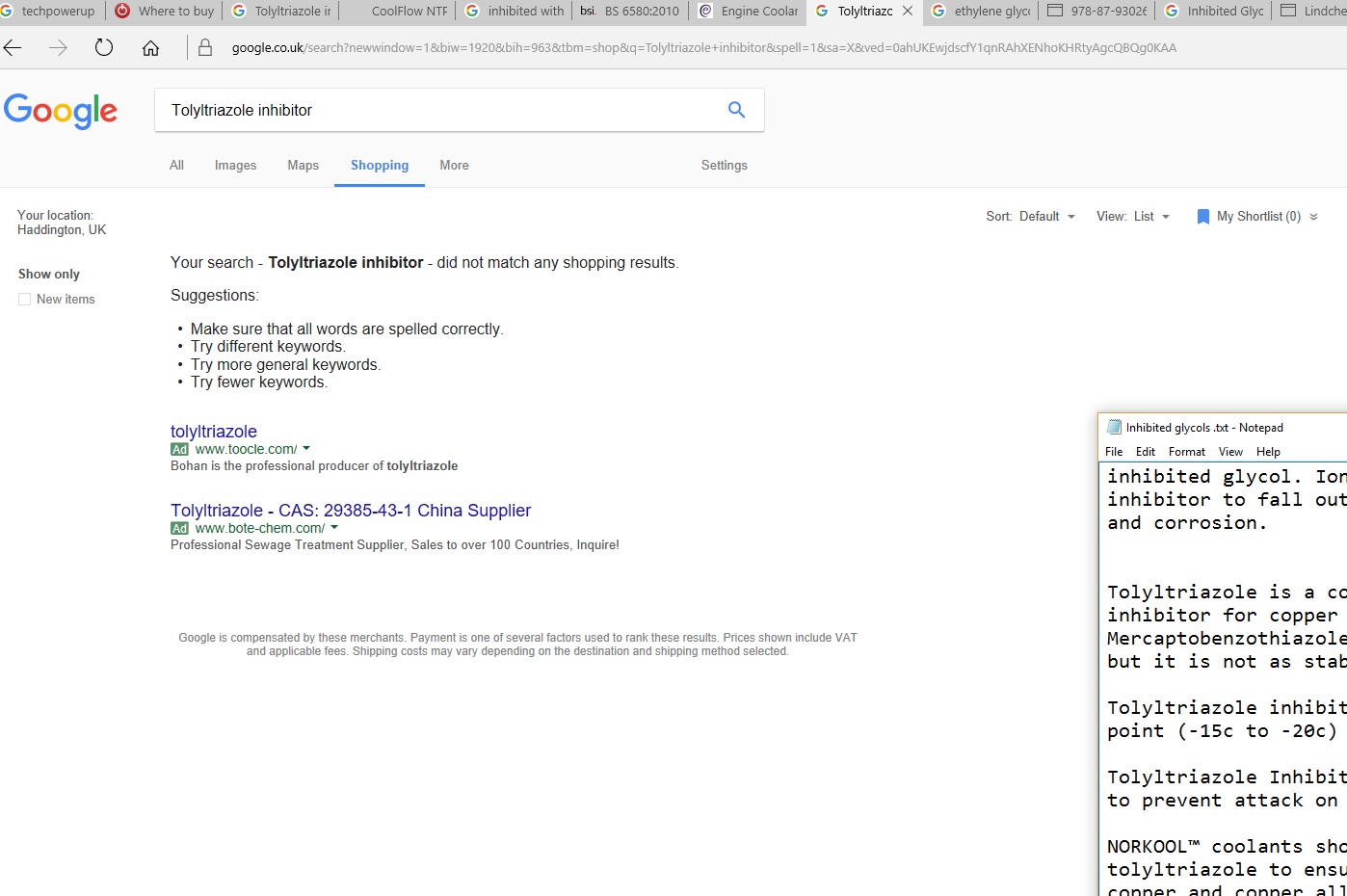1347x896 pixels.
Task: Open the Notepad Edit menu
Action: point(1146,452)
